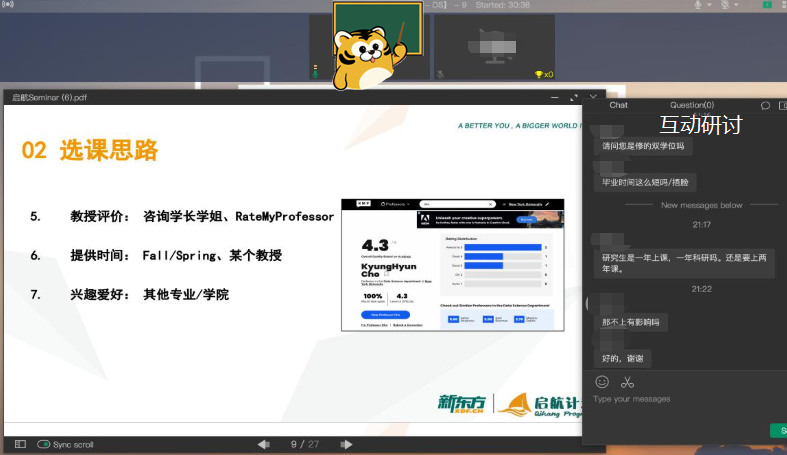The image size is (787, 455).
Task: Click slide line 5 教授评价
Action: (x=182, y=217)
